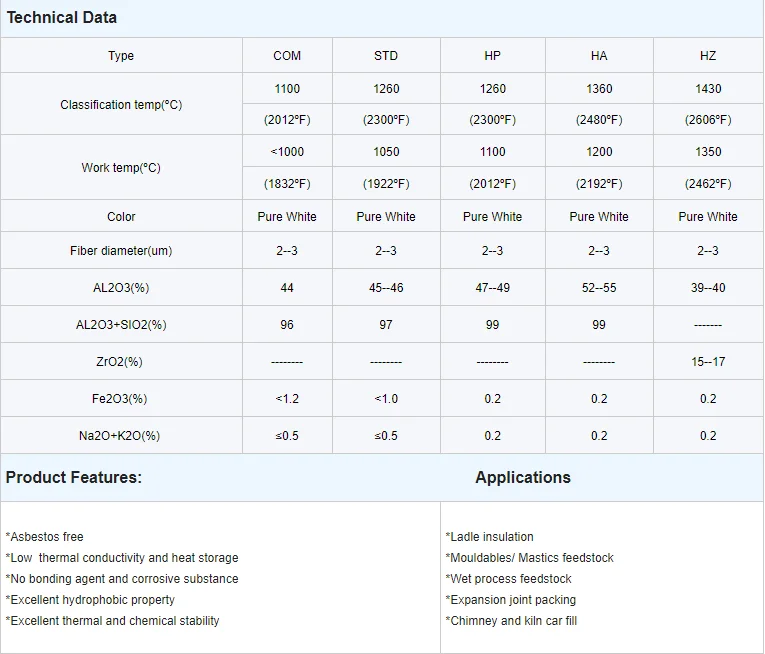
Task: Click the Product Features heading
Action: (74, 478)
